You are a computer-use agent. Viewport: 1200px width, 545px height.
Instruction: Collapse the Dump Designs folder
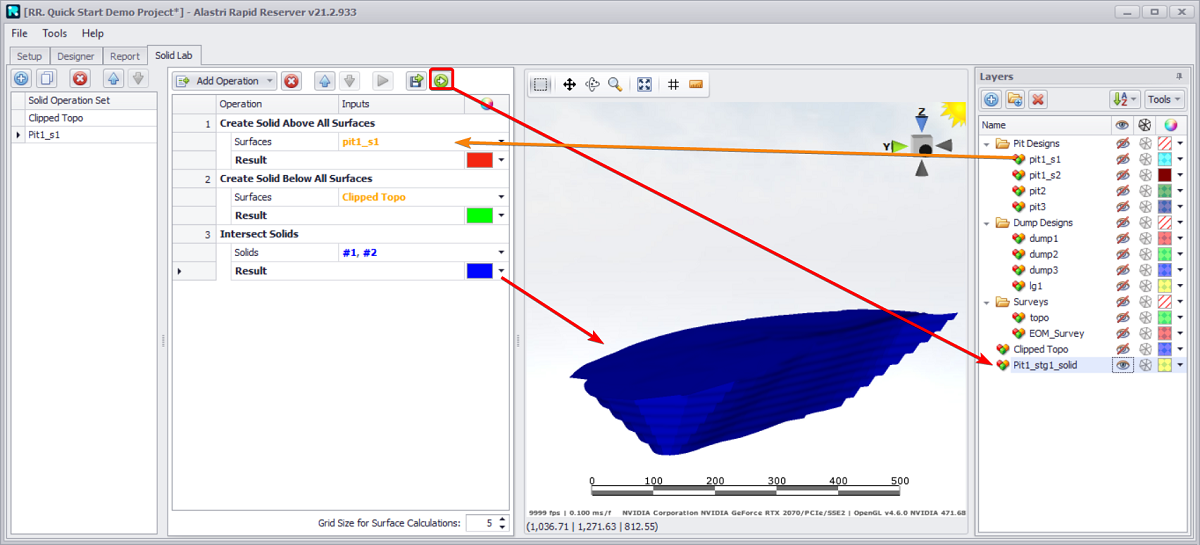988,223
